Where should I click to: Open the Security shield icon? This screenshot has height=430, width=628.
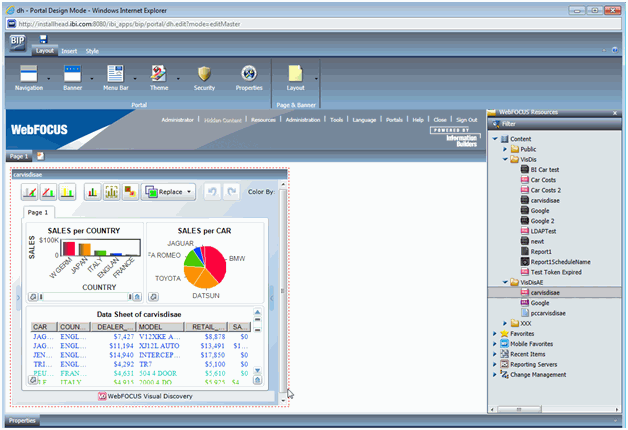point(204,74)
